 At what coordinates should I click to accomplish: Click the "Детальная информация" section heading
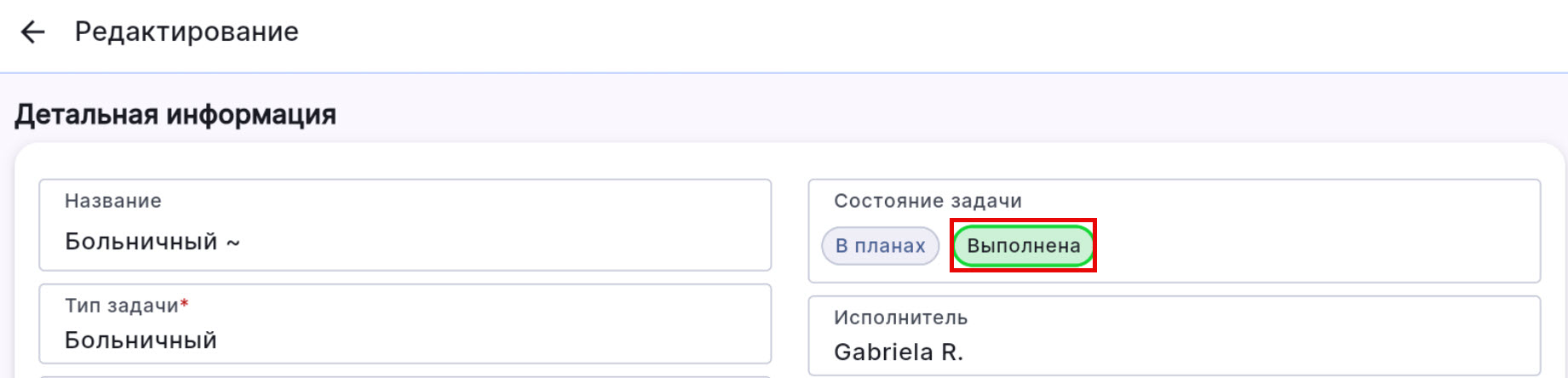[x=175, y=114]
